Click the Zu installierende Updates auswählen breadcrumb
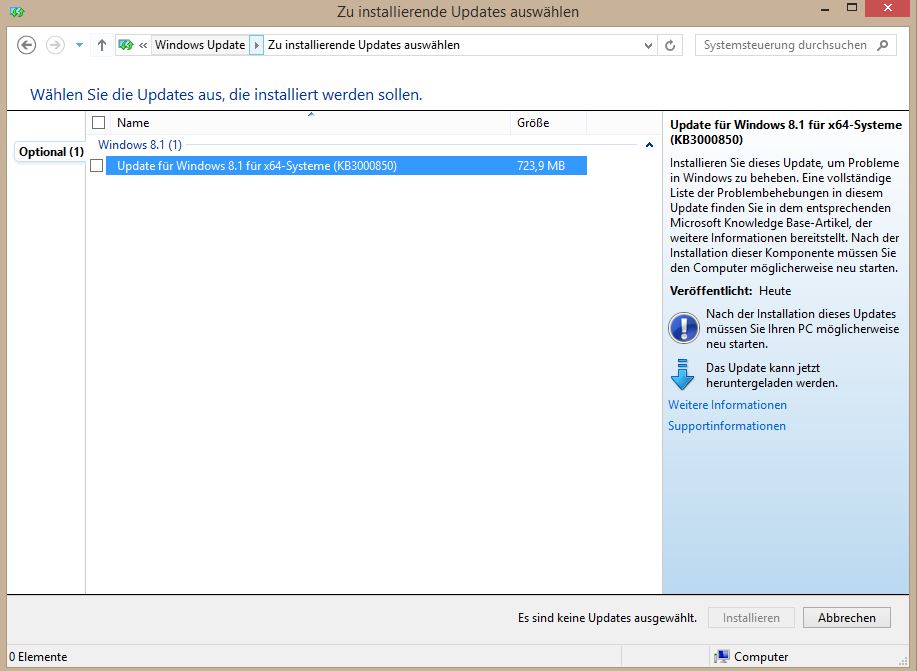The image size is (917, 671). pyautogui.click(x=364, y=45)
